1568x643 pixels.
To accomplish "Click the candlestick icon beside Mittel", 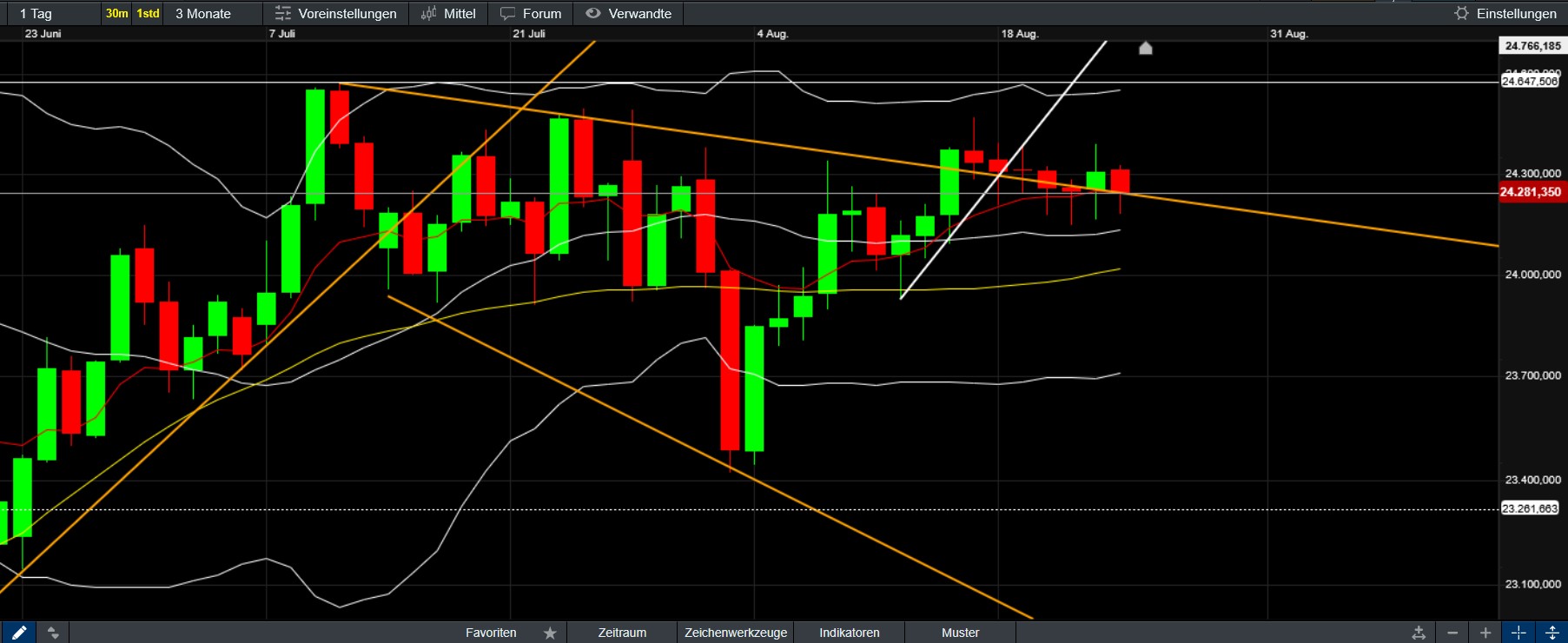I will click(x=429, y=13).
